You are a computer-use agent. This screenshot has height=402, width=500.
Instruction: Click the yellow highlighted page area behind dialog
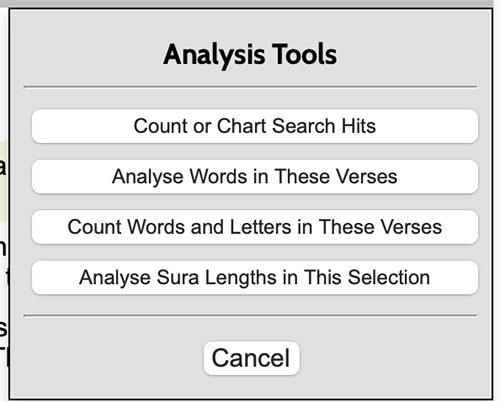tap(4, 182)
